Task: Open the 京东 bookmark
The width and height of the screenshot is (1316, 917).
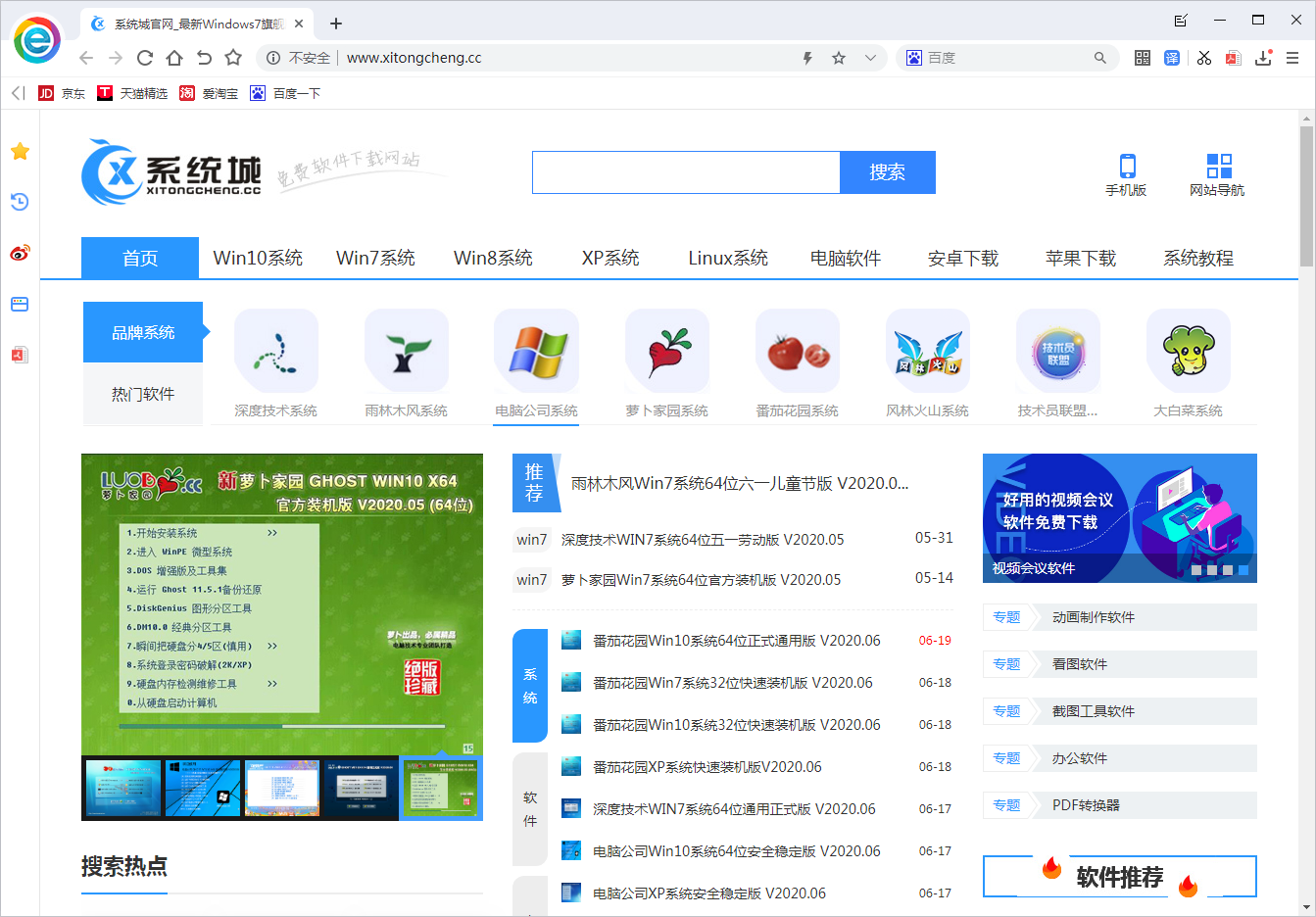Action: point(62,93)
